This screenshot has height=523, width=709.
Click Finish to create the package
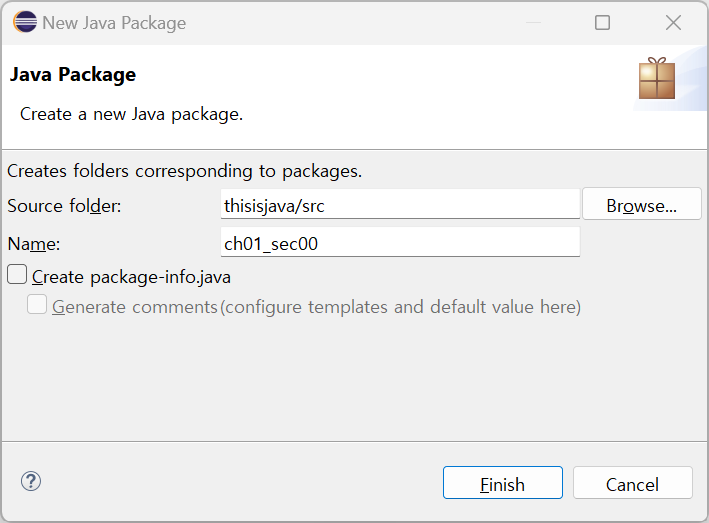pyautogui.click(x=502, y=483)
